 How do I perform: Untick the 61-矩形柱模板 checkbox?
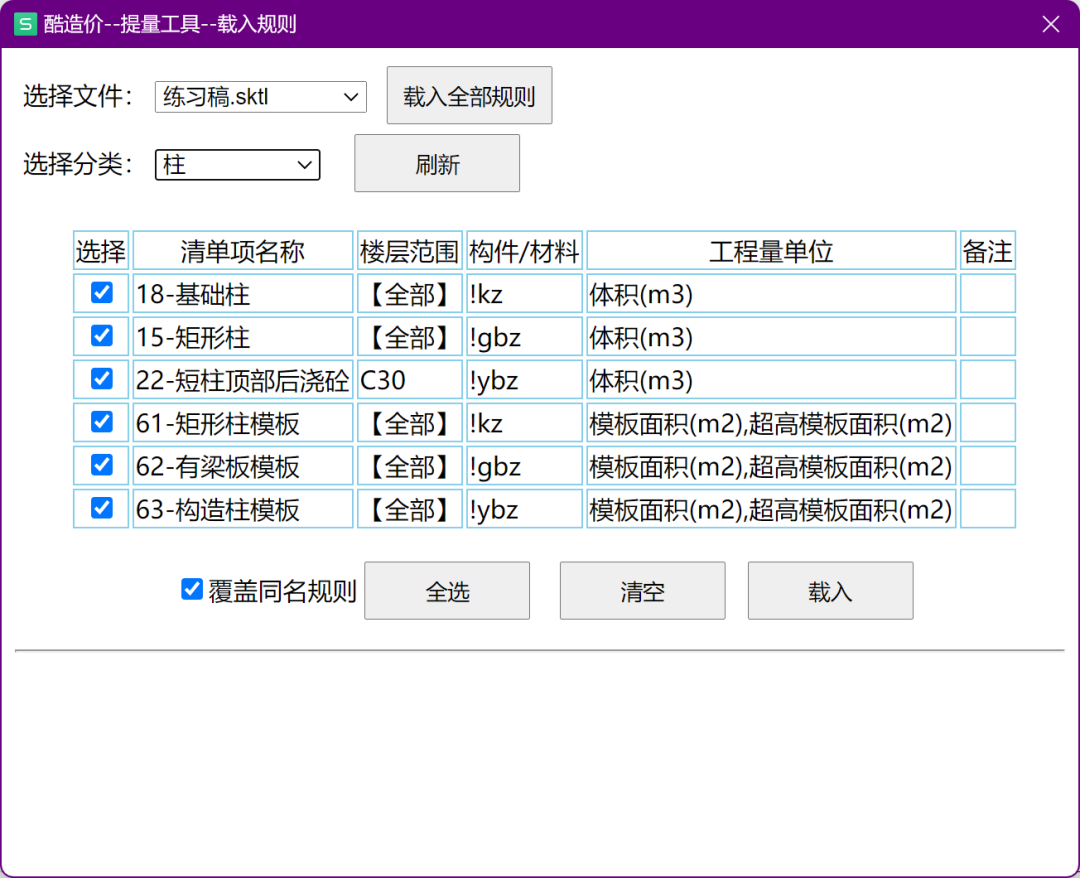(x=101, y=422)
